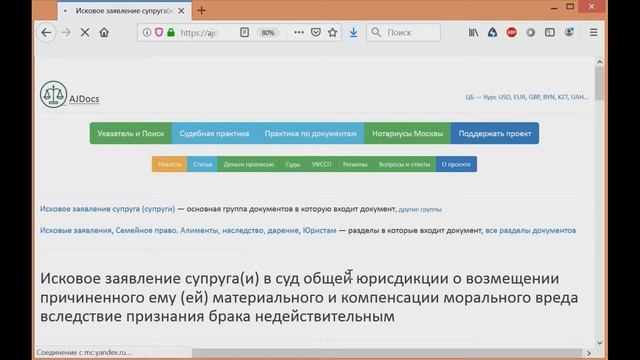640x360 pixels.
Task: Open Новости in the submenu
Action: (169, 164)
